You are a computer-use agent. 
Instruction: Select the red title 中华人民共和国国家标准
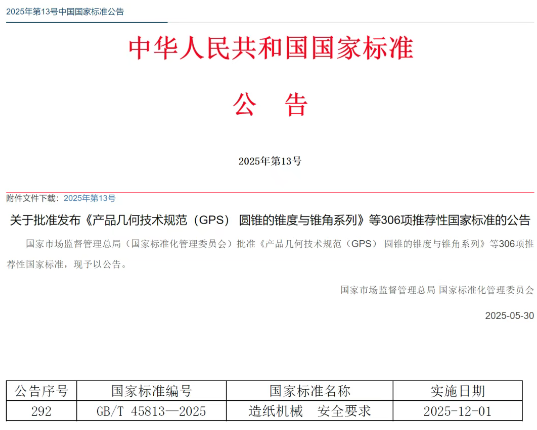pos(271,48)
